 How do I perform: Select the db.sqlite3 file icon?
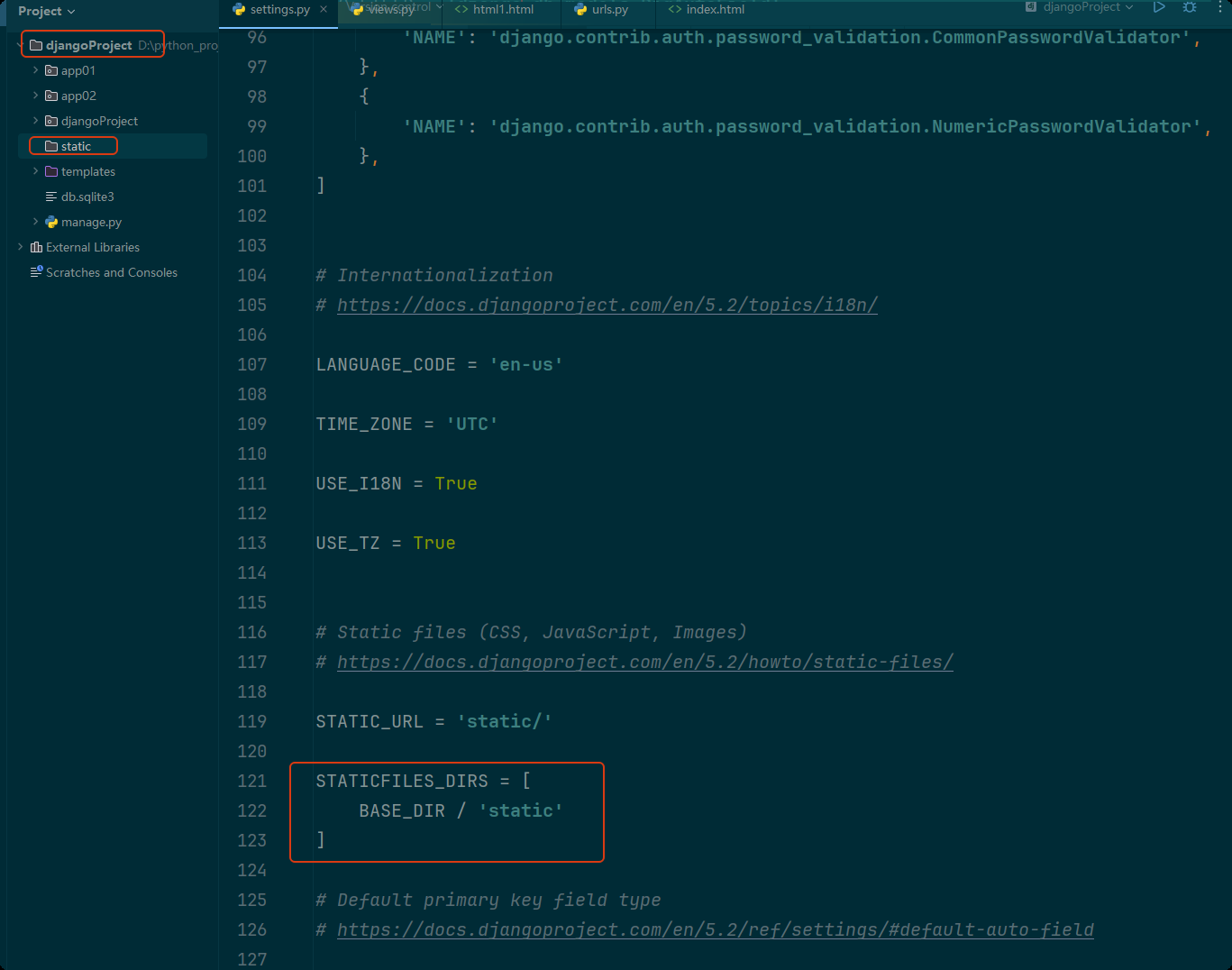click(x=51, y=197)
